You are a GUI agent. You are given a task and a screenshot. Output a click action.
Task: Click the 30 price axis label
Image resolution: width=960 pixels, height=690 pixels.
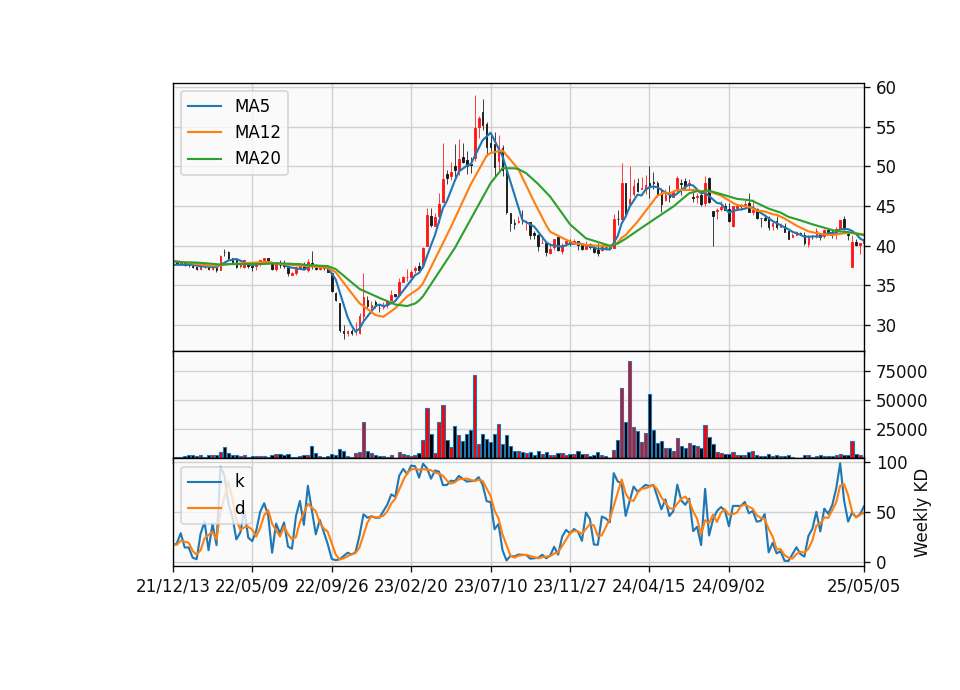point(886,326)
